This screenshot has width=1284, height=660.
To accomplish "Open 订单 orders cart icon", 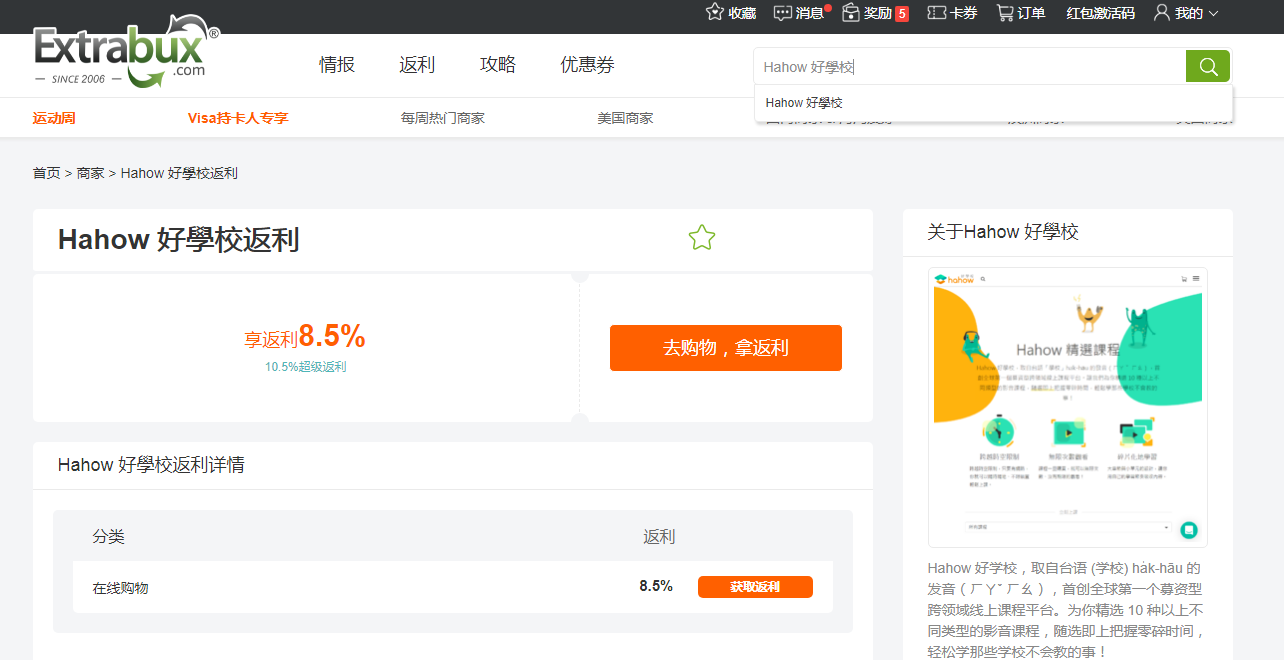I will point(1021,13).
